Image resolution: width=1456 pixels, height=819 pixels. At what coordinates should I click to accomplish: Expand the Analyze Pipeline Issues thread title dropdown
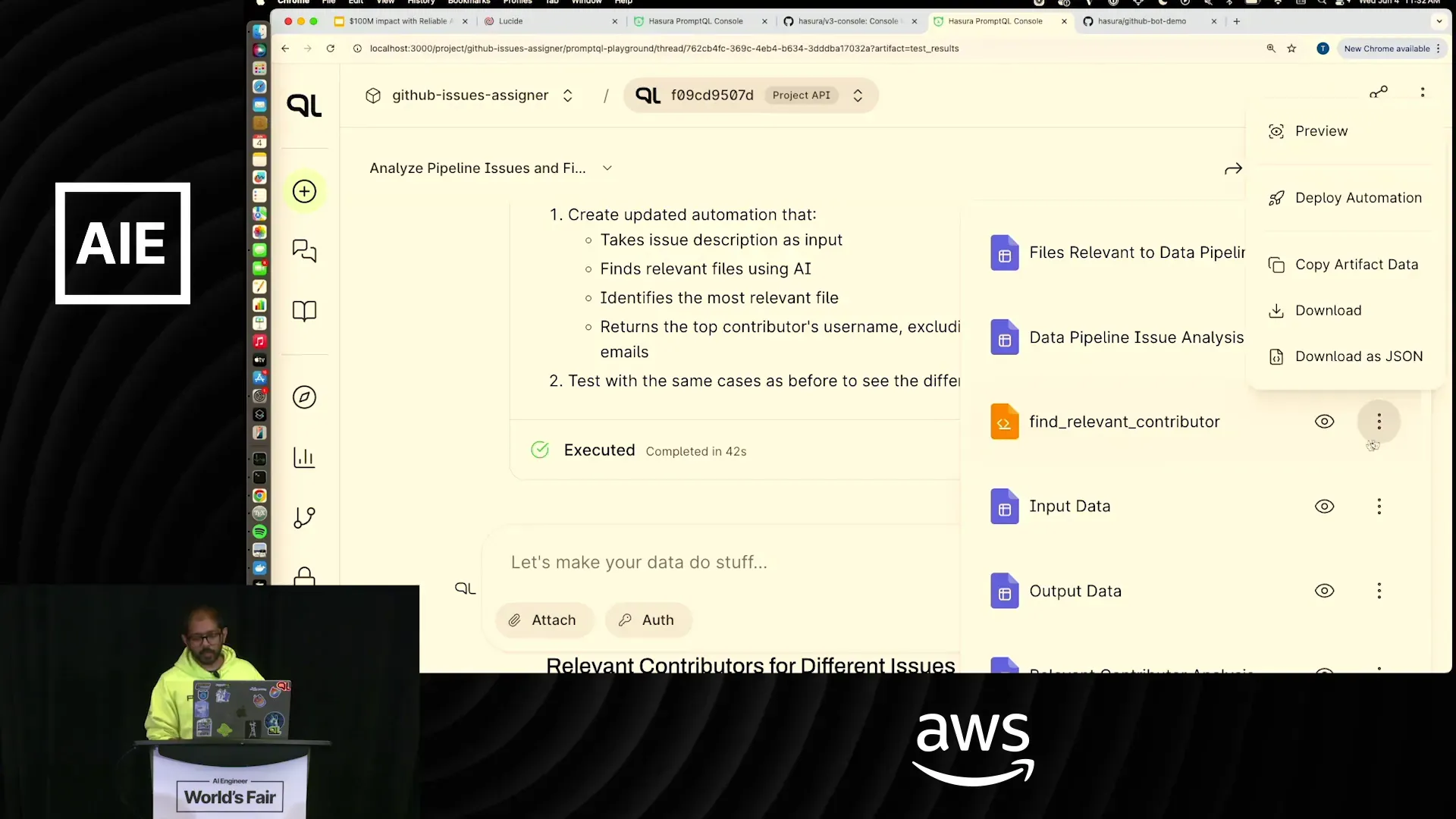[x=607, y=168]
